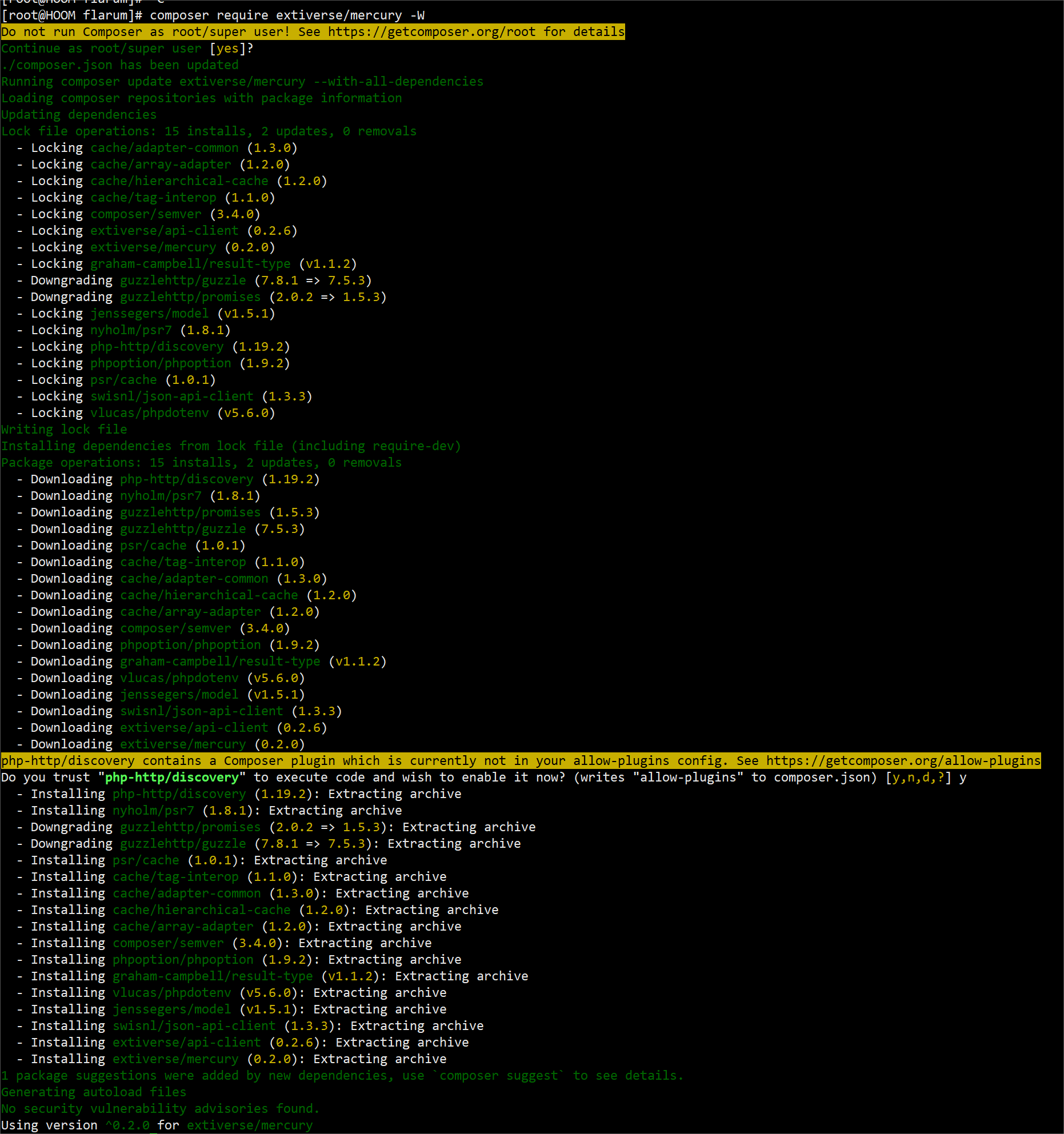Screen dimensions: 1064x1134
Task: Click 'Downgrading guzzlehttp/guzzle (7.8.1 => 7.5.3)' lock line
Action: [194, 281]
